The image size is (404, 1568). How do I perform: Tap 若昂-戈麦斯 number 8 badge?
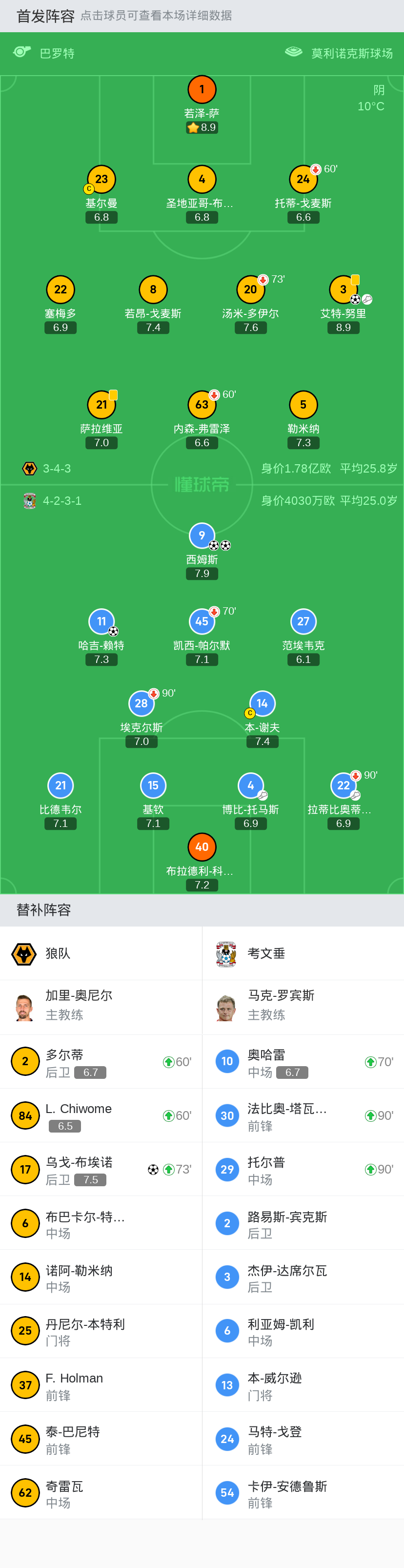pos(153,290)
